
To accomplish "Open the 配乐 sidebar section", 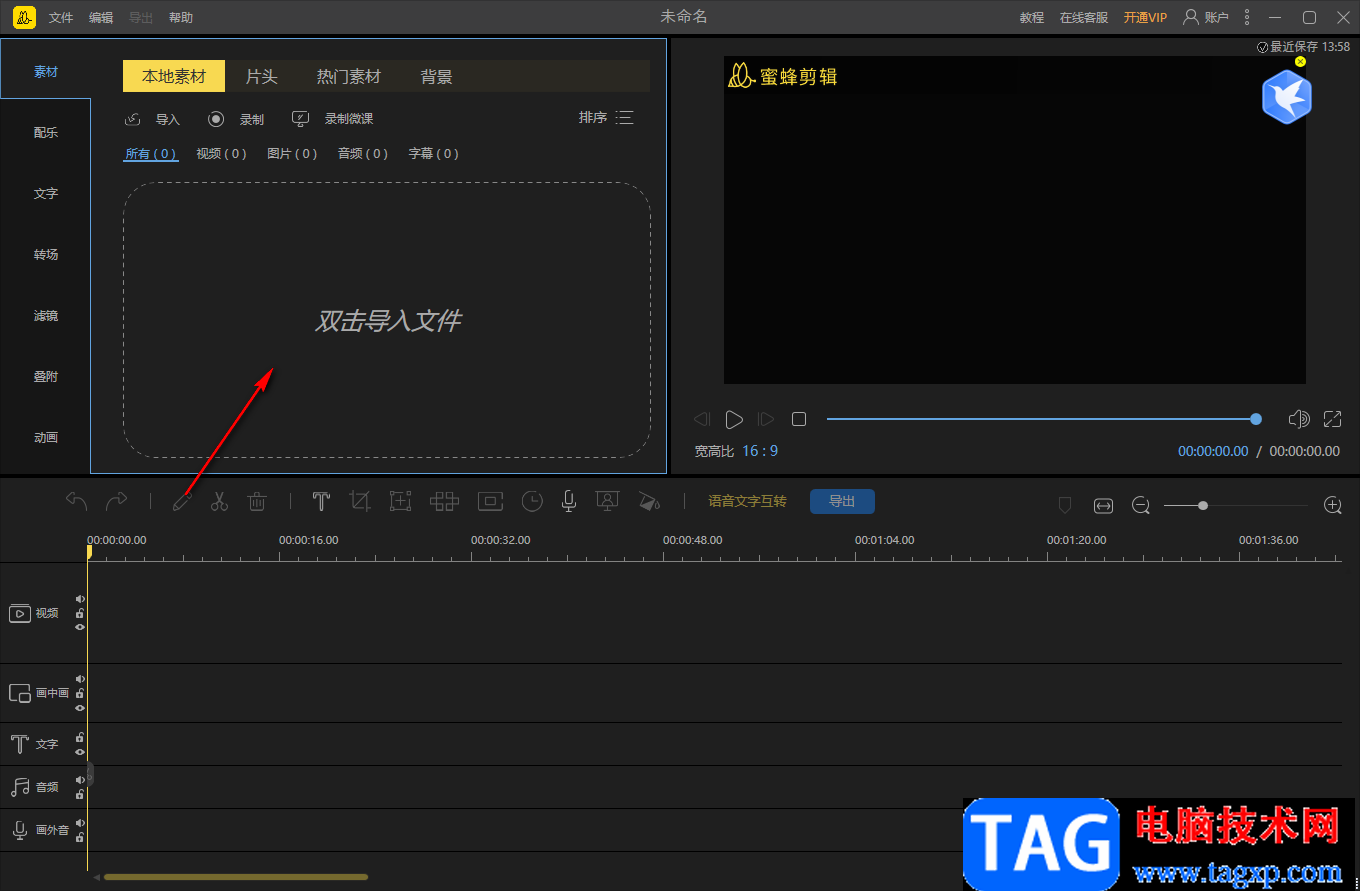I will tap(46, 133).
